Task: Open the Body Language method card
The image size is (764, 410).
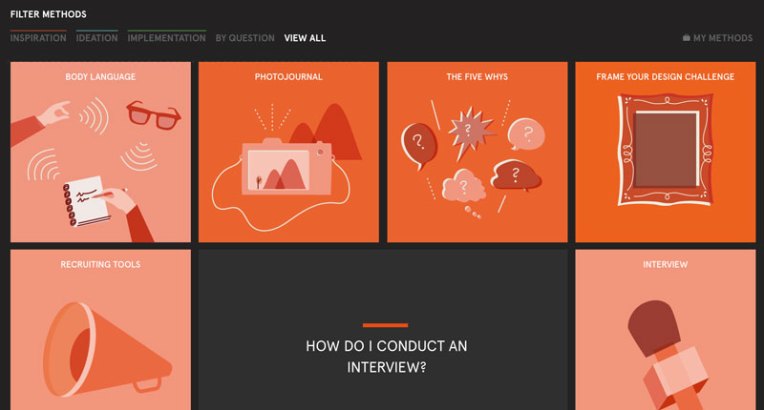Action: 100,152
